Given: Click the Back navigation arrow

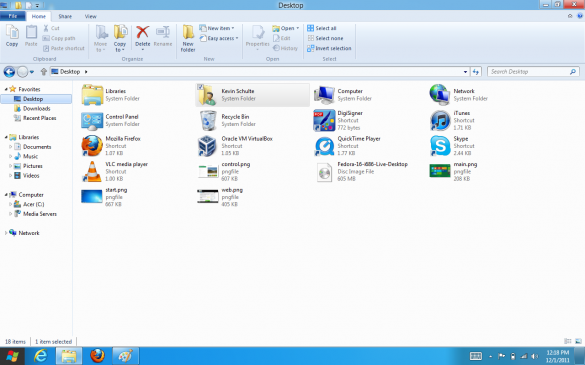Looking at the screenshot, I should click(x=9, y=72).
